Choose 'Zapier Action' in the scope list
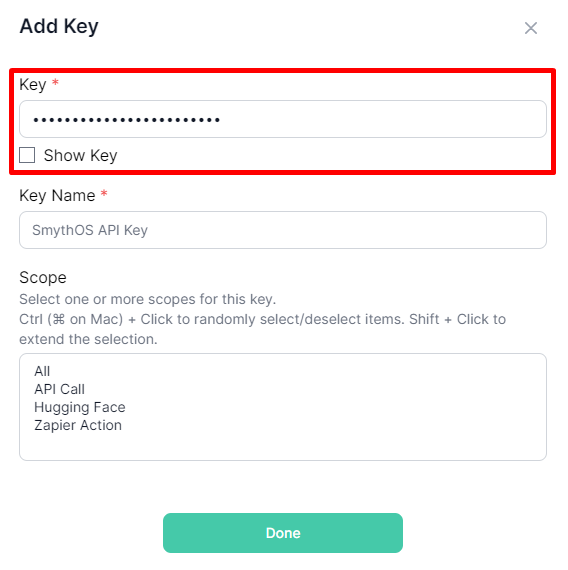 point(78,425)
